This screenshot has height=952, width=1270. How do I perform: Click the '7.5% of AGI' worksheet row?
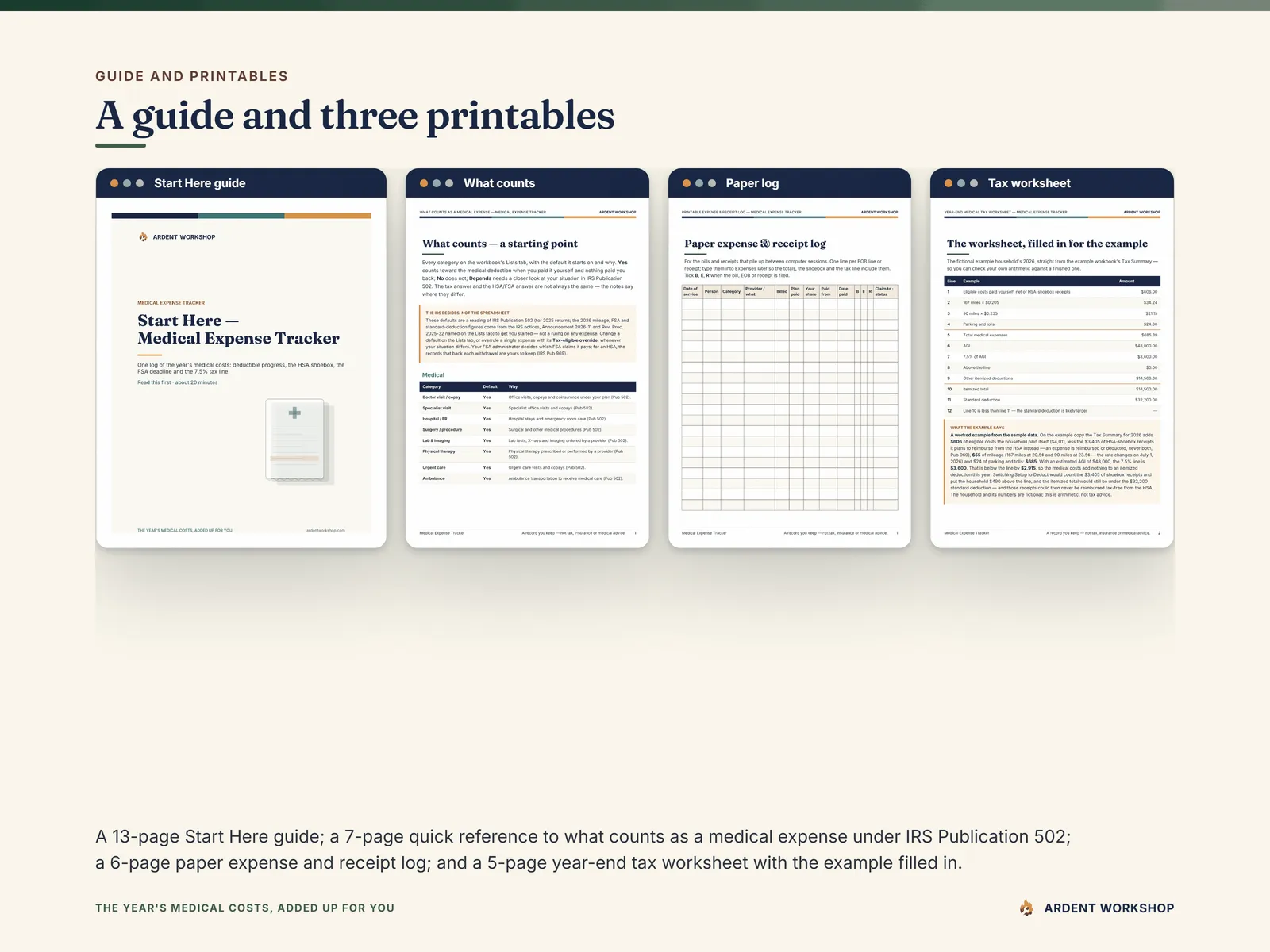[x=1052, y=356]
